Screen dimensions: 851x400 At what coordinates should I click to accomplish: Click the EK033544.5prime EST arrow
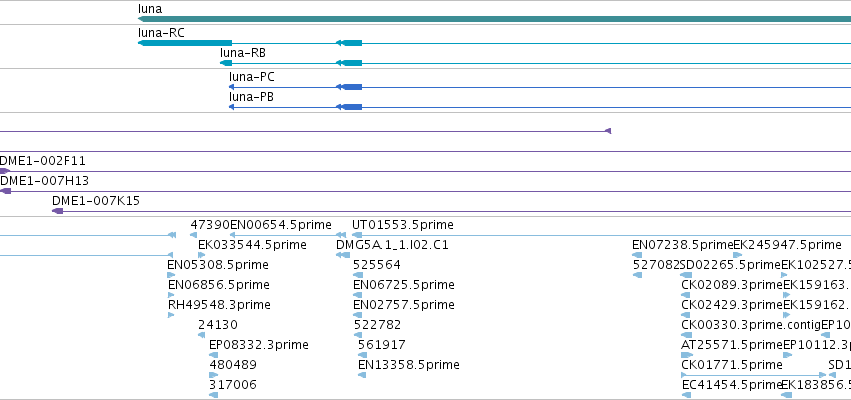click(201, 255)
